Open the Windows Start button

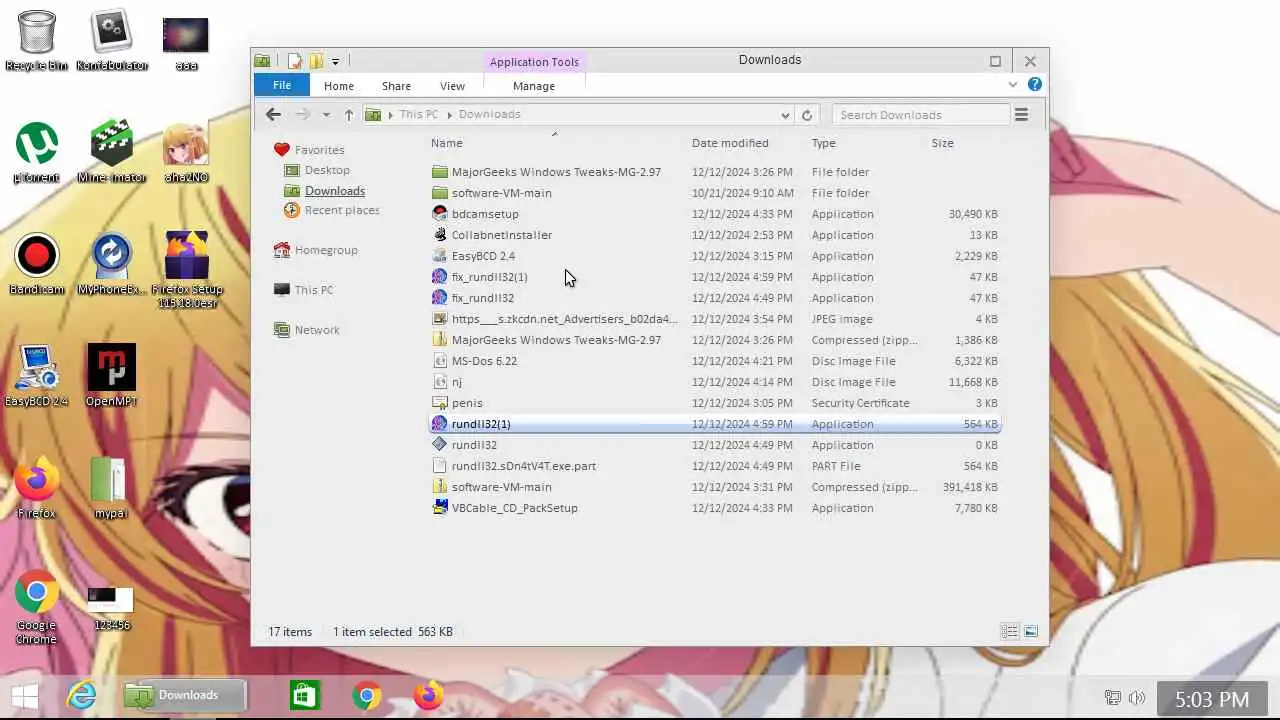tap(26, 695)
